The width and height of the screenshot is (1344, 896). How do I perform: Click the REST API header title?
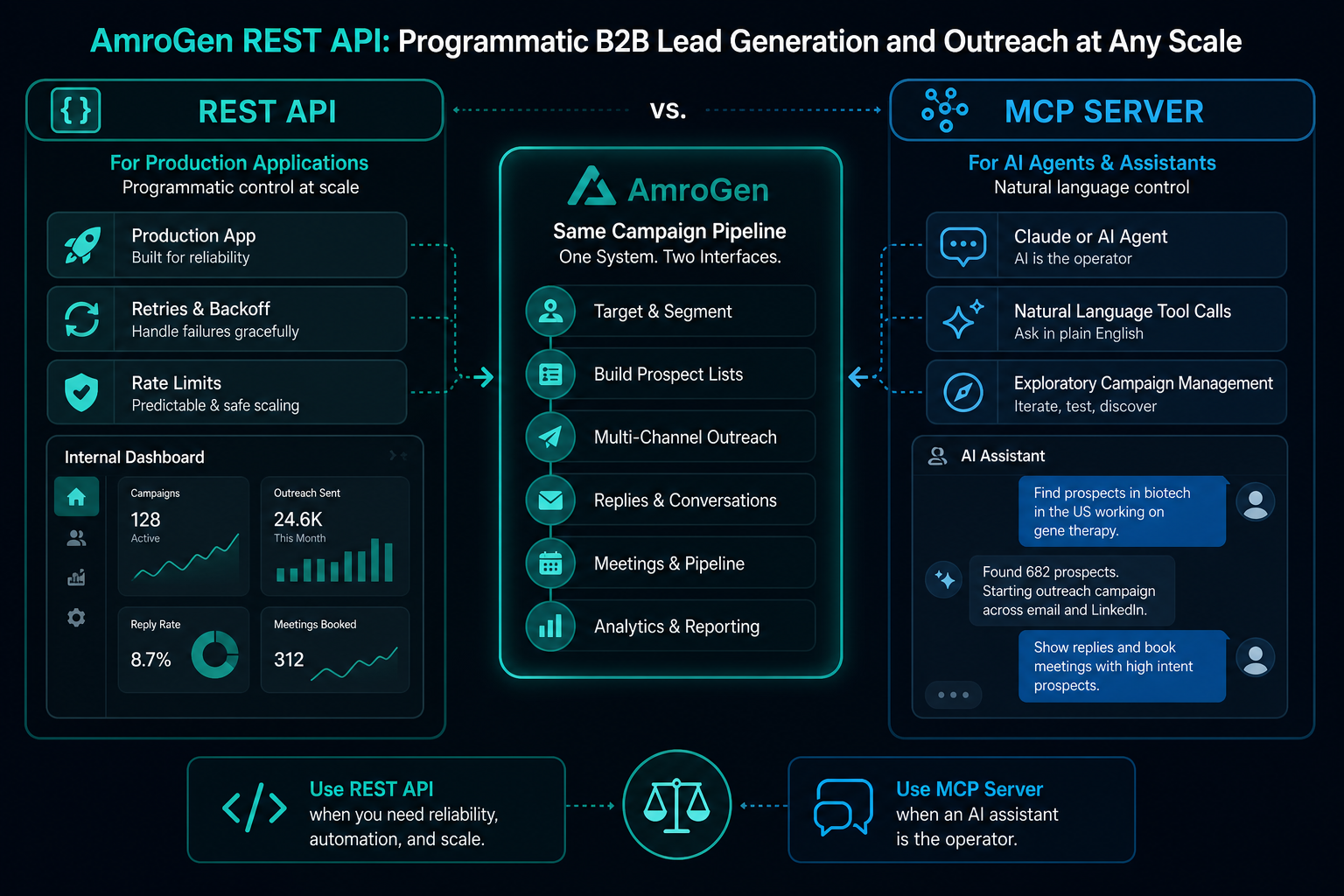coord(267,112)
